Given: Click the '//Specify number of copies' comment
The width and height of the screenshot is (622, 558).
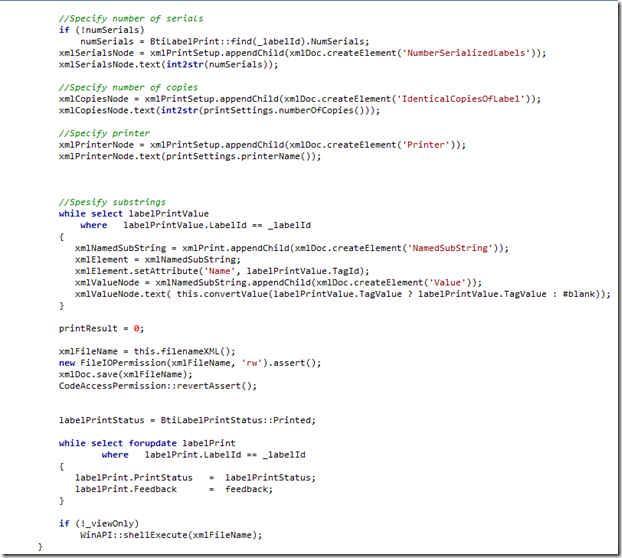Looking at the screenshot, I should [x=126, y=87].
